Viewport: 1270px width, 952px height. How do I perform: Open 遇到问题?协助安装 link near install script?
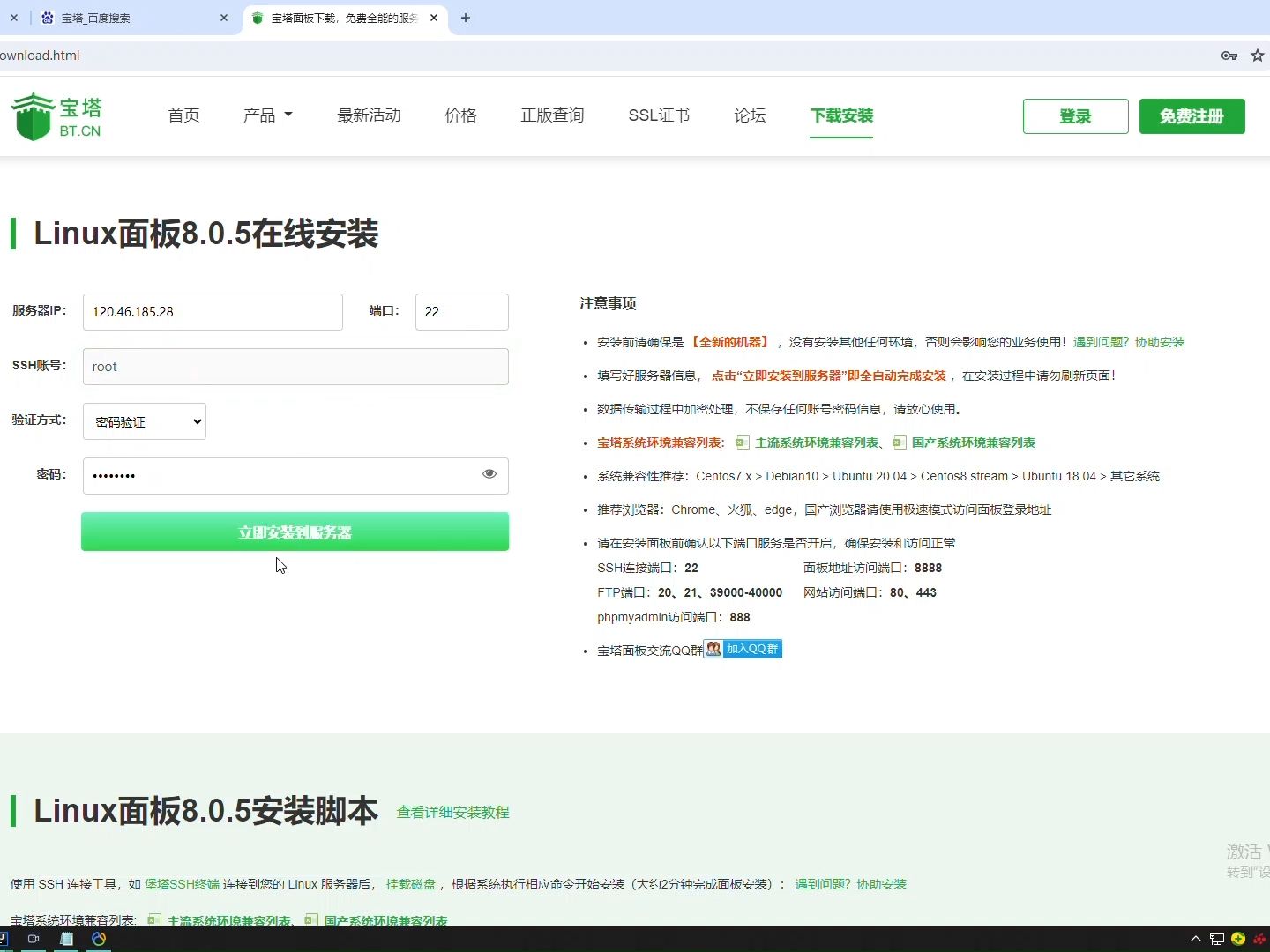(x=850, y=884)
